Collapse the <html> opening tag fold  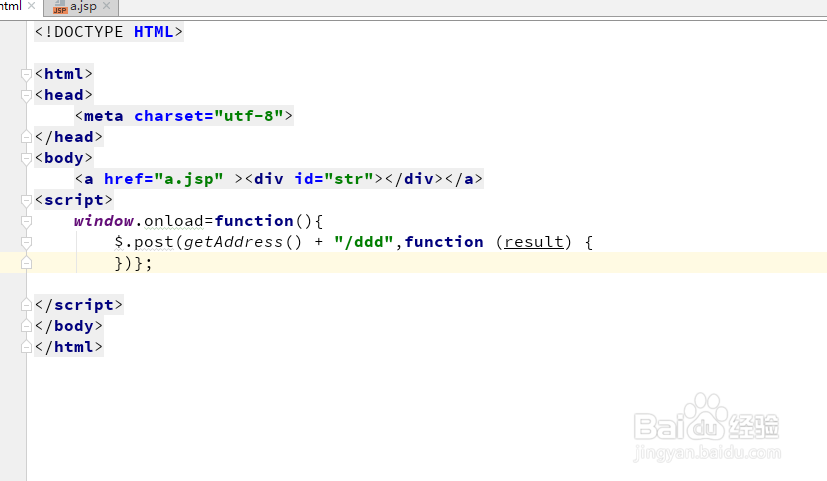point(26,74)
